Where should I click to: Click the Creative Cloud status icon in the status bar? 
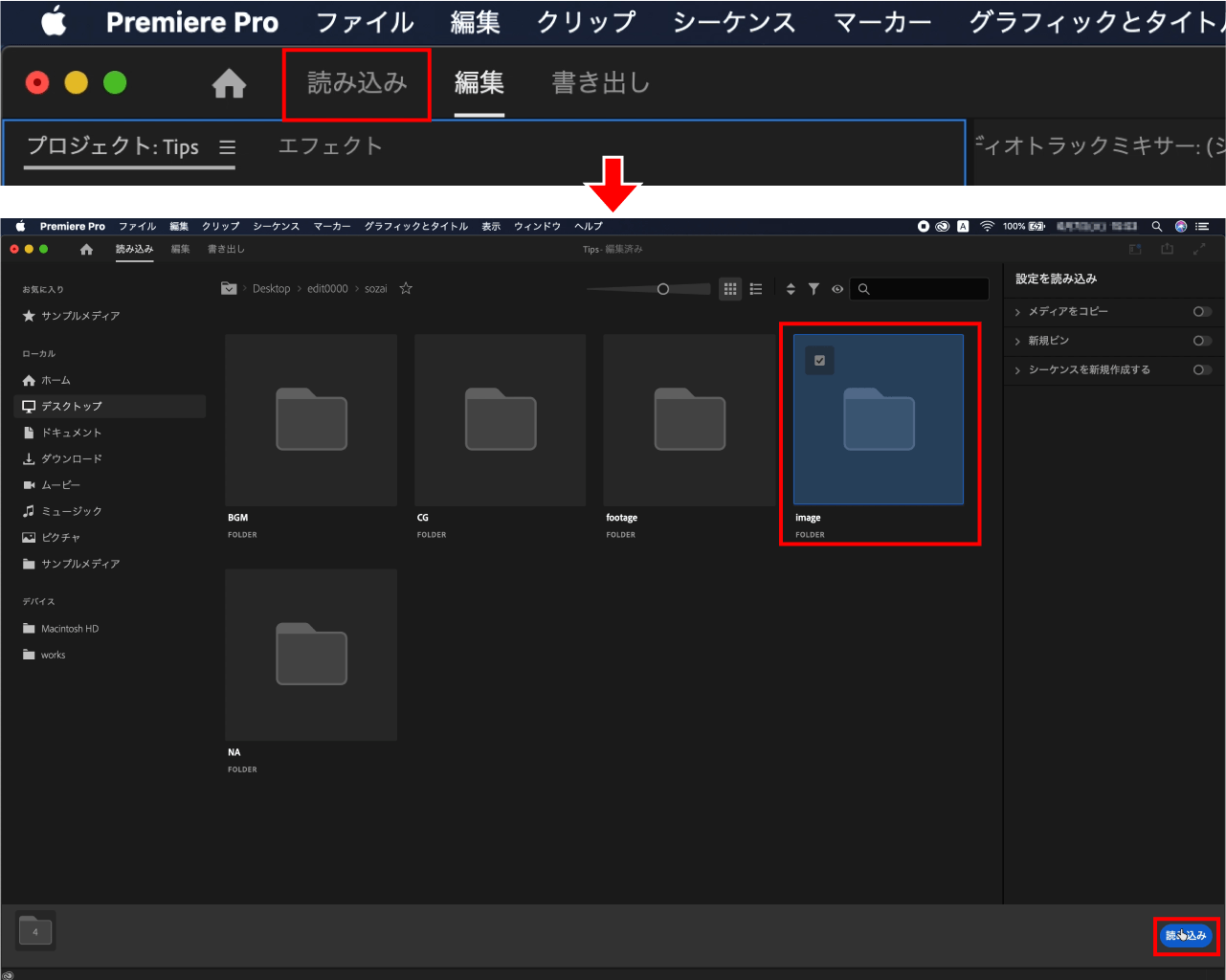click(x=9, y=974)
